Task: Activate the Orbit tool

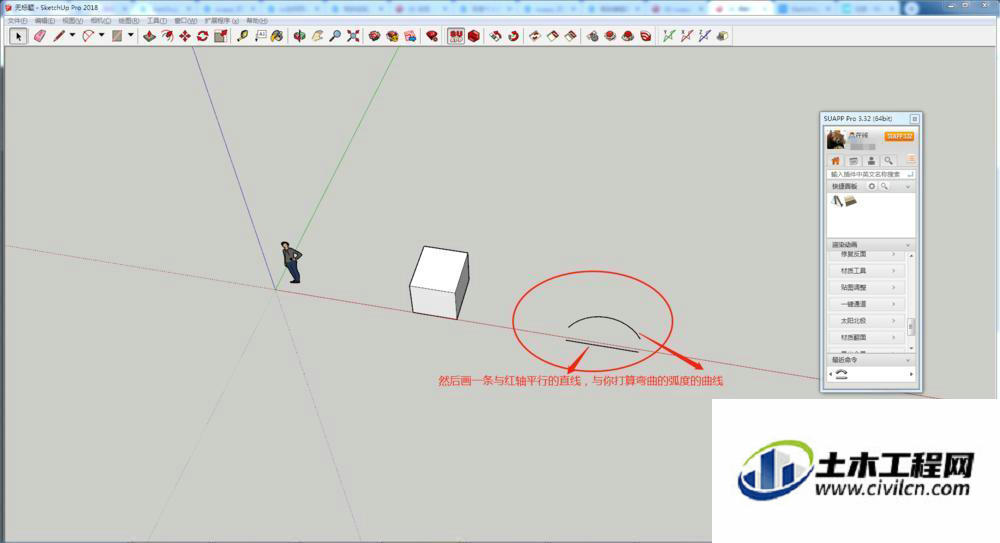Action: pos(299,36)
